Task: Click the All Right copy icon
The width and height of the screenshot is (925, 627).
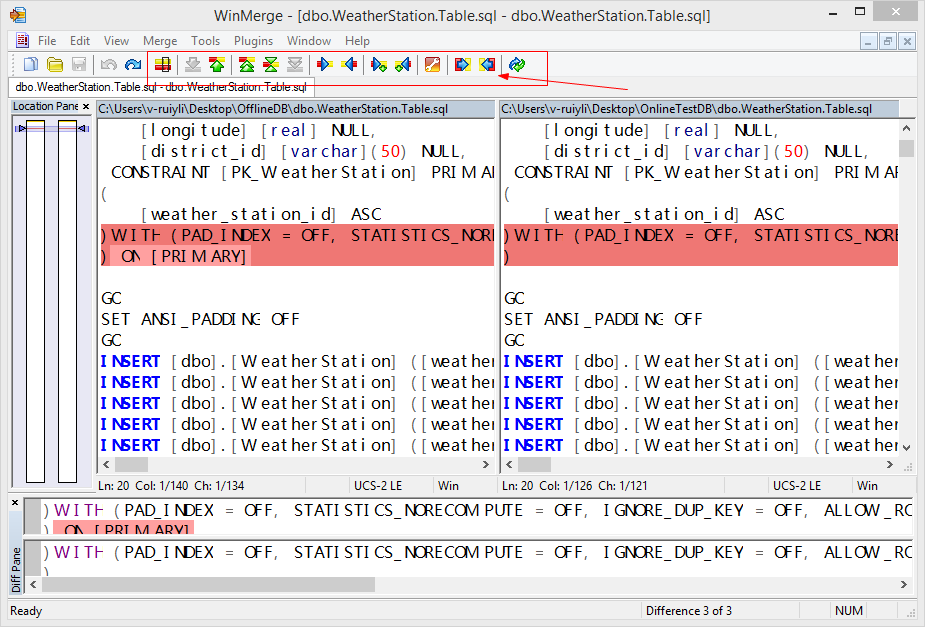Action: tap(461, 65)
